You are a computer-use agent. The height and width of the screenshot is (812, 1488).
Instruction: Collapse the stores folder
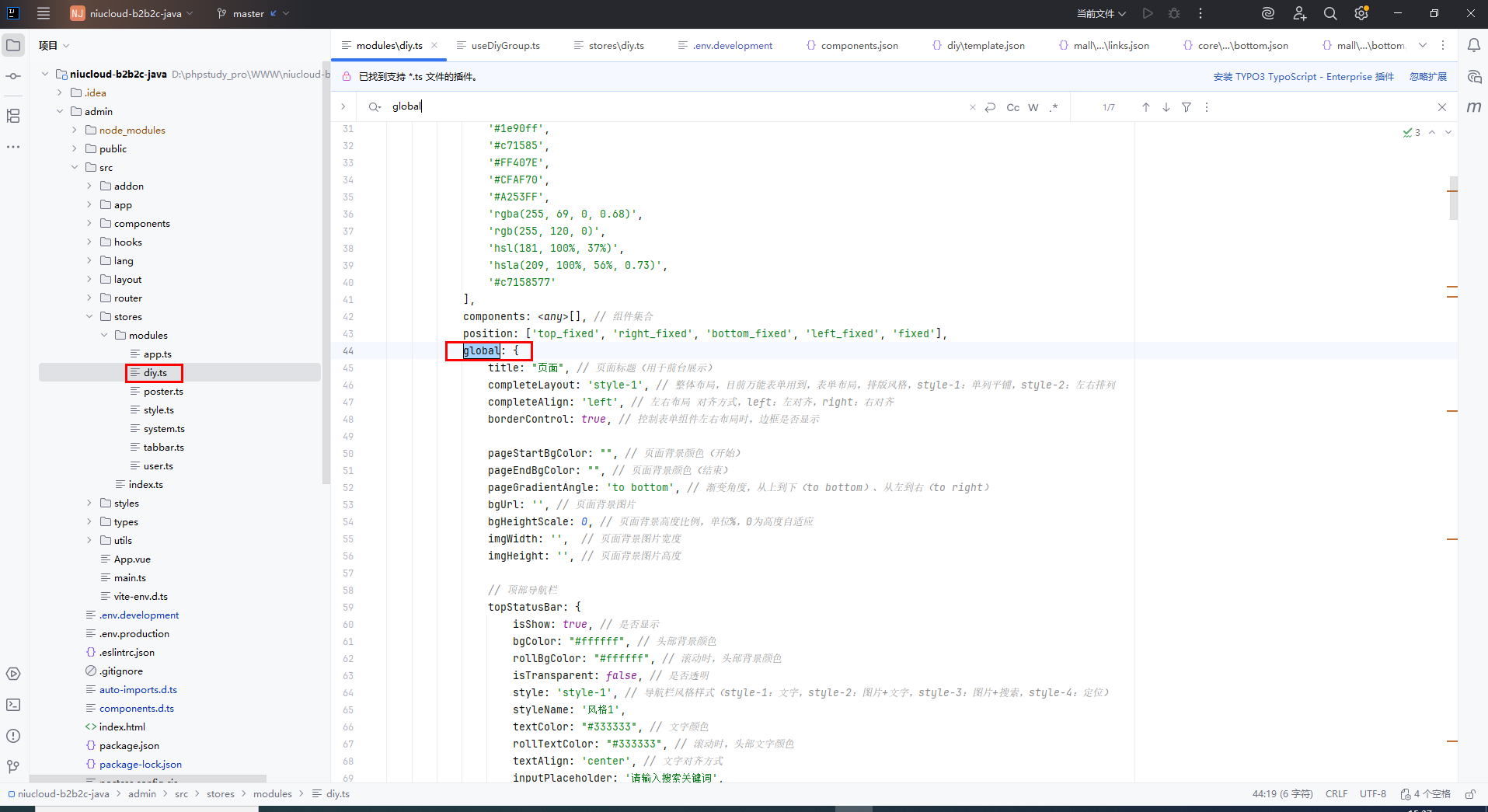coord(89,317)
